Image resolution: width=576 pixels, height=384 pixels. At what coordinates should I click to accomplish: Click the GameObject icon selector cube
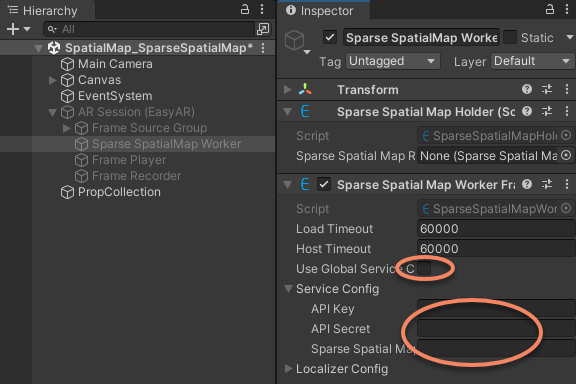pyautogui.click(x=295, y=40)
